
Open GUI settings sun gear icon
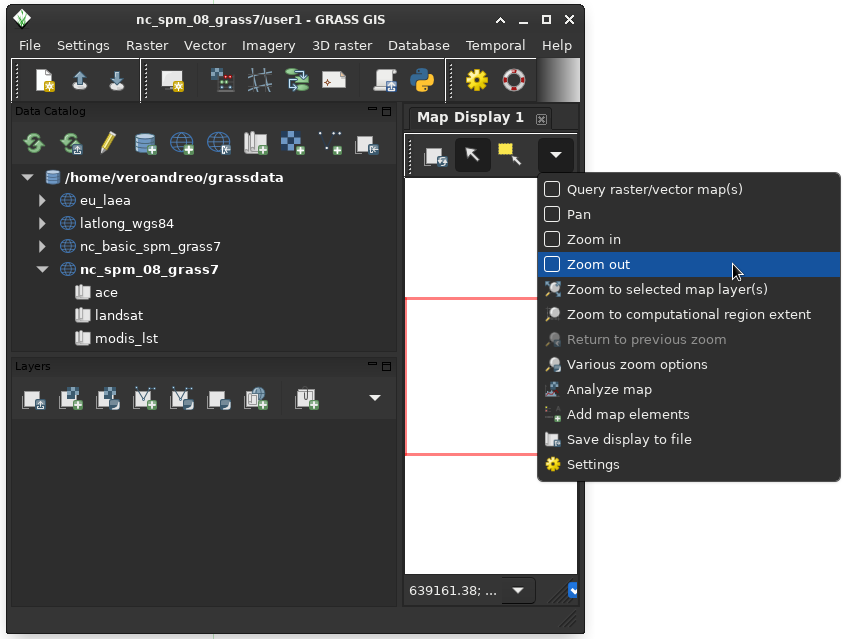coord(477,81)
